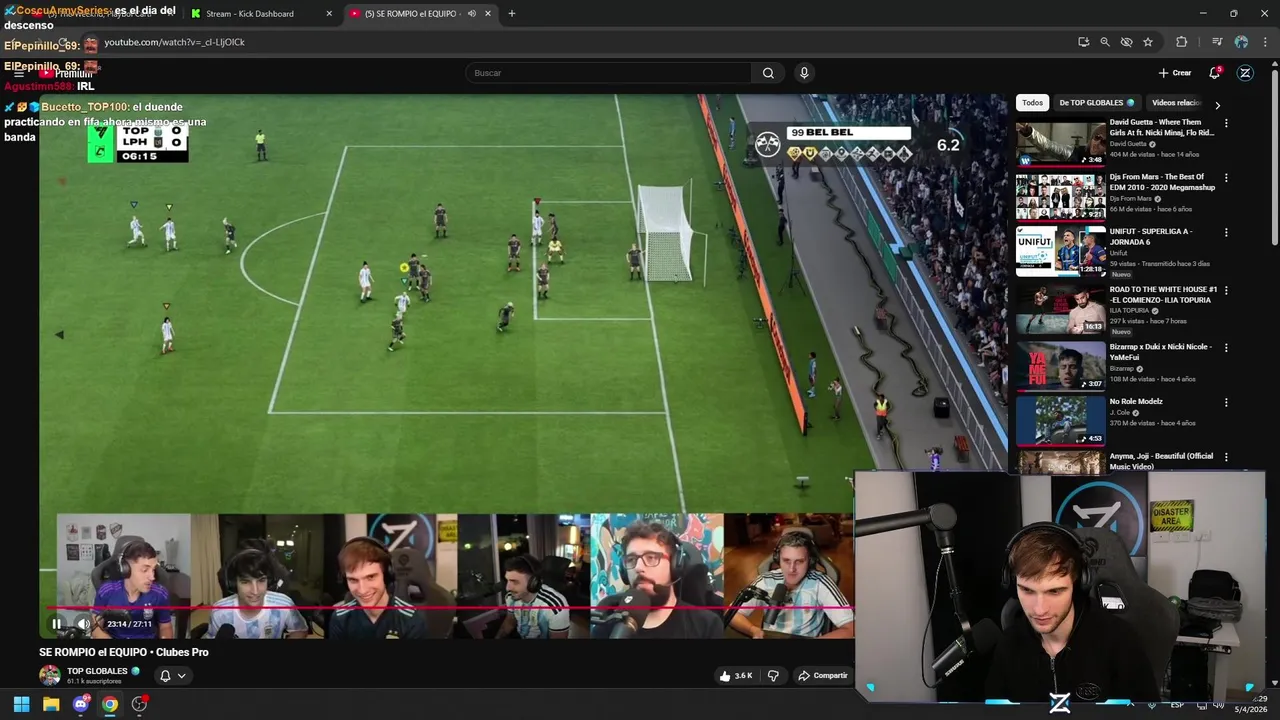The image size is (1280, 720).
Task: Open options menu for Djs From Mars video
Action: (1226, 178)
